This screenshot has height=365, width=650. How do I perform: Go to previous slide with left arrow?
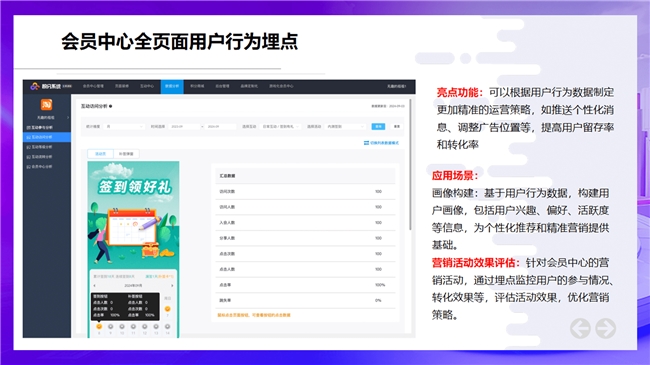[x=580, y=328]
